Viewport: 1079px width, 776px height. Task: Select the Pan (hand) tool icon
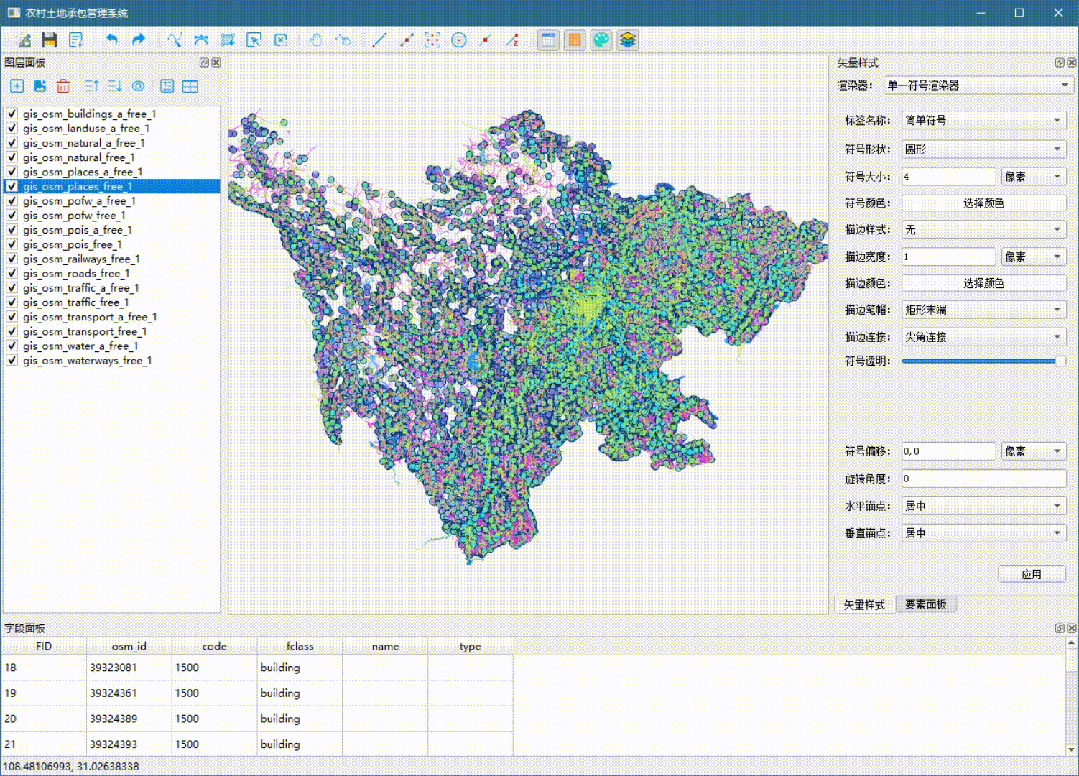314,39
